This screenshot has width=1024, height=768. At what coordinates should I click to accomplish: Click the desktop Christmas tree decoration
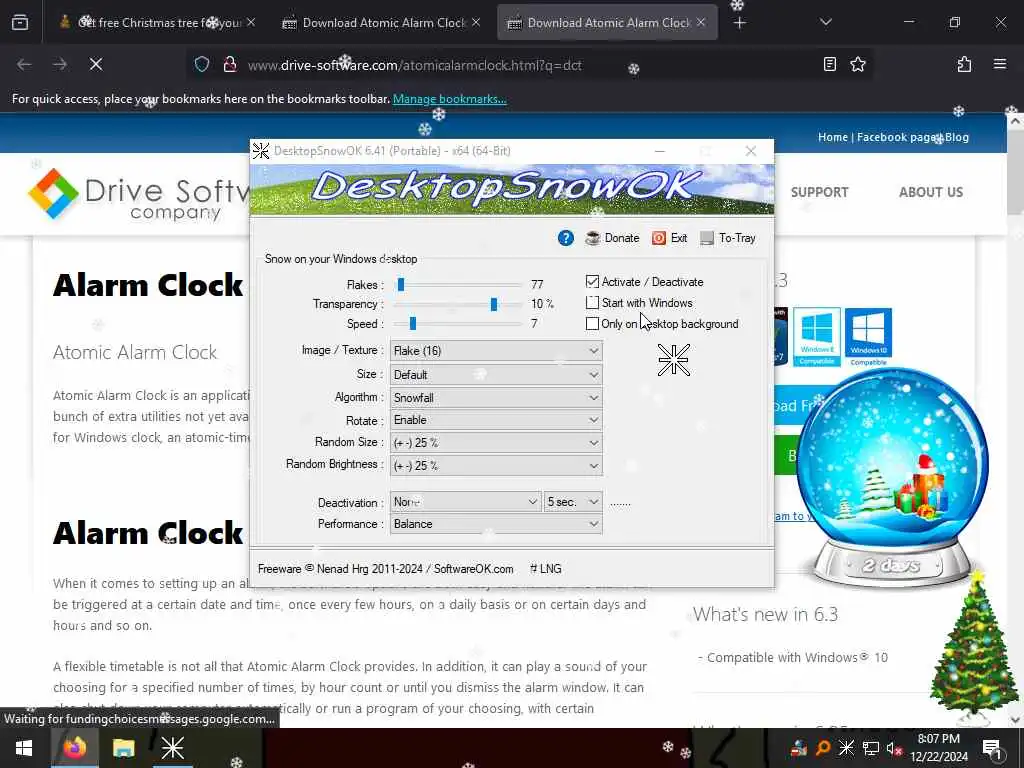click(x=973, y=648)
